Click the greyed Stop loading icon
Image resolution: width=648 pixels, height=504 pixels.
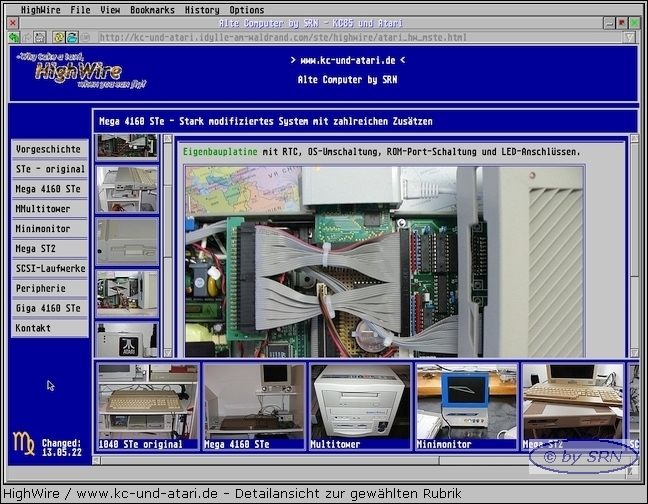tap(85, 38)
